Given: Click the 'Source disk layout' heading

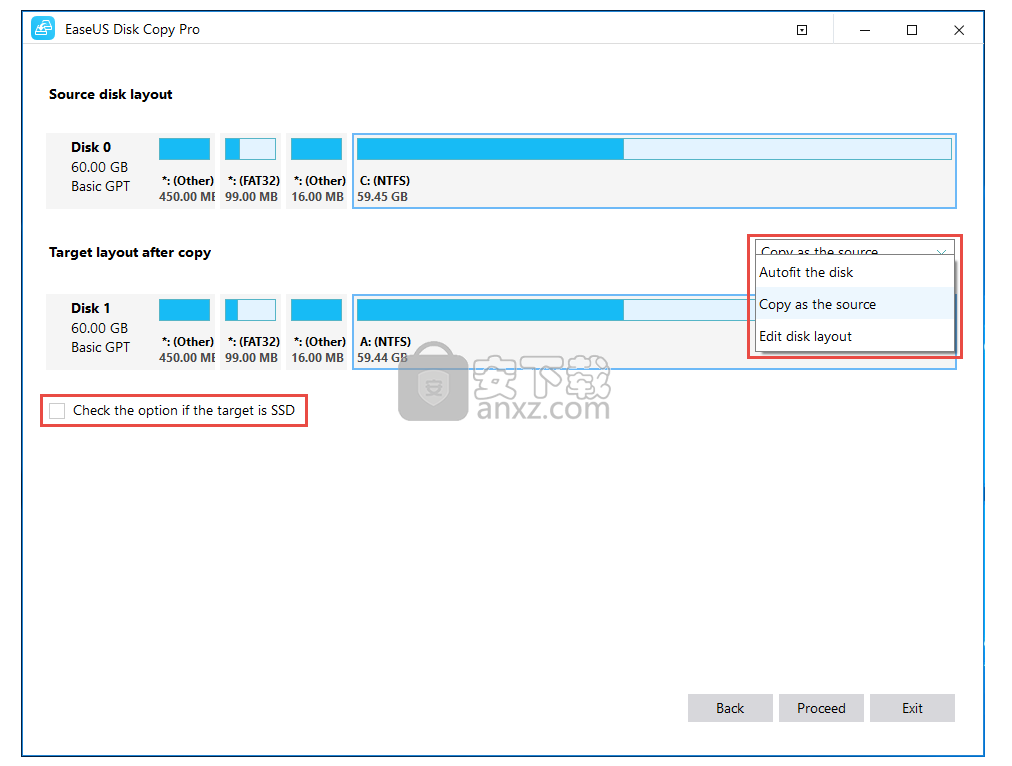Looking at the screenshot, I should [x=110, y=94].
